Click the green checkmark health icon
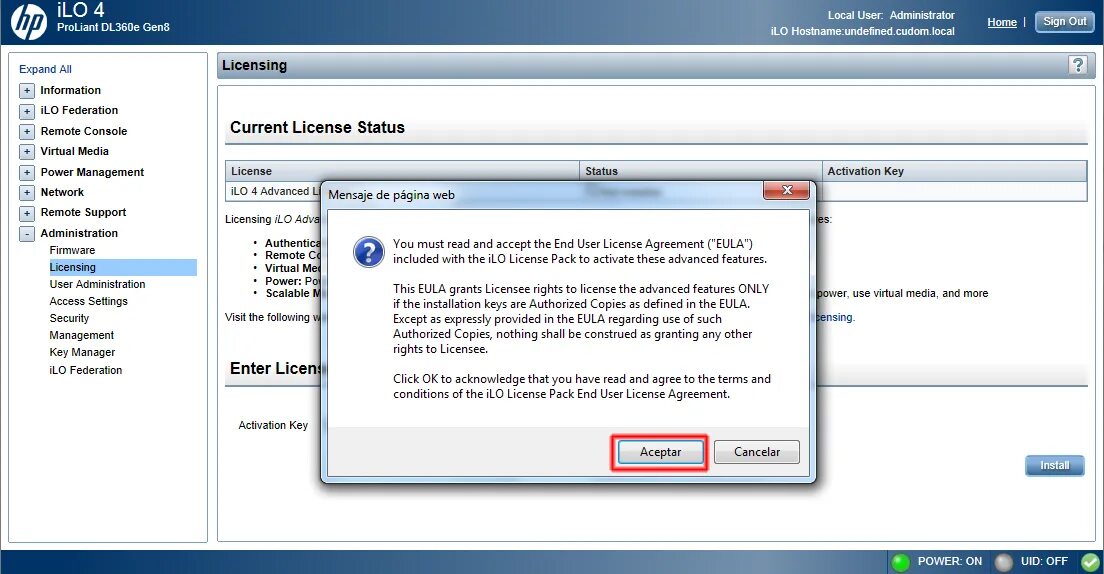1104x574 pixels. click(1091, 562)
